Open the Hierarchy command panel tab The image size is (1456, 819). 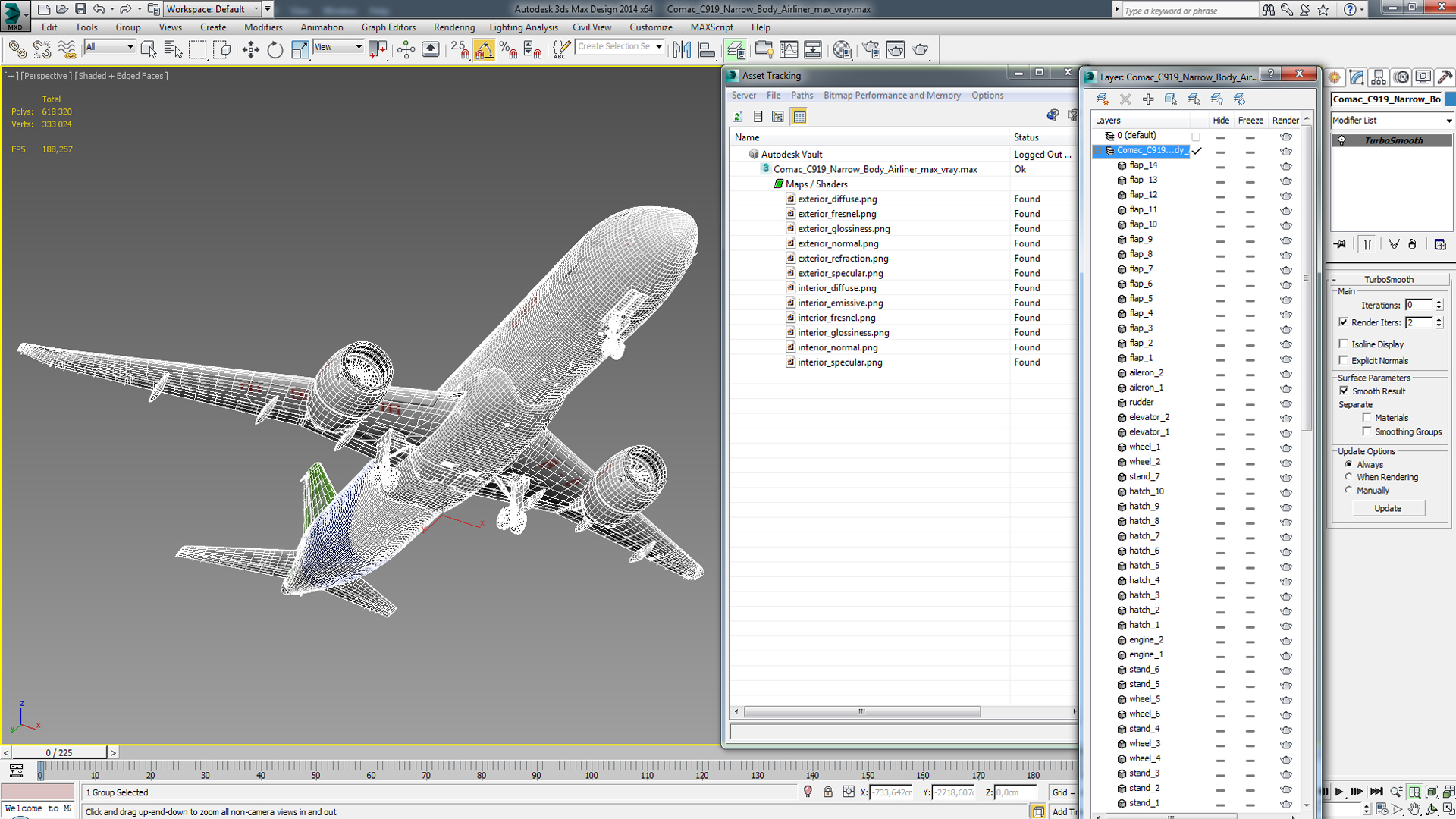(x=1379, y=77)
